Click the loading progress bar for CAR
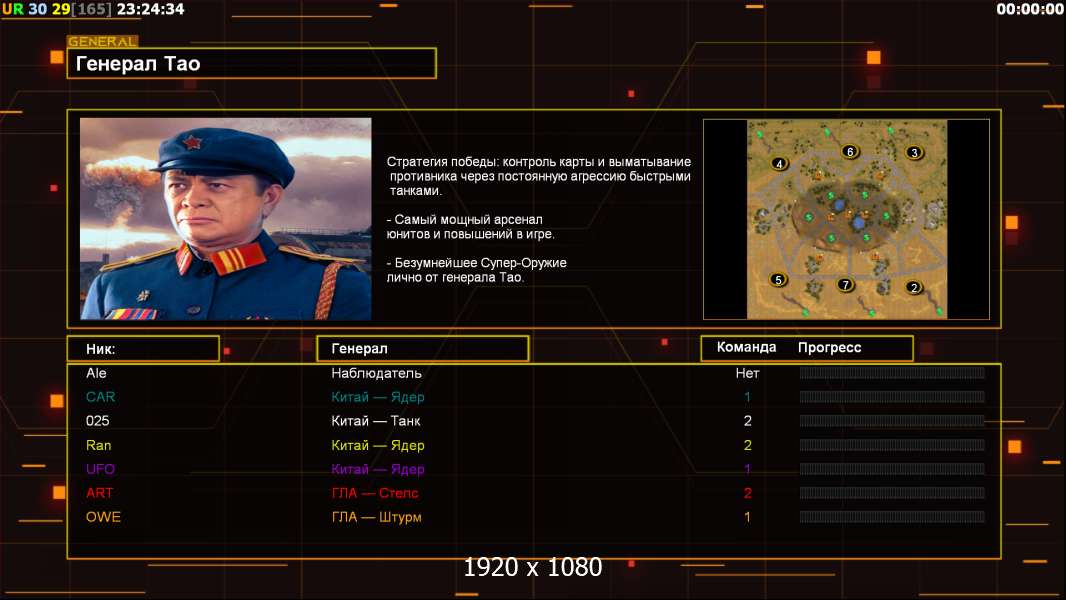 tap(892, 397)
